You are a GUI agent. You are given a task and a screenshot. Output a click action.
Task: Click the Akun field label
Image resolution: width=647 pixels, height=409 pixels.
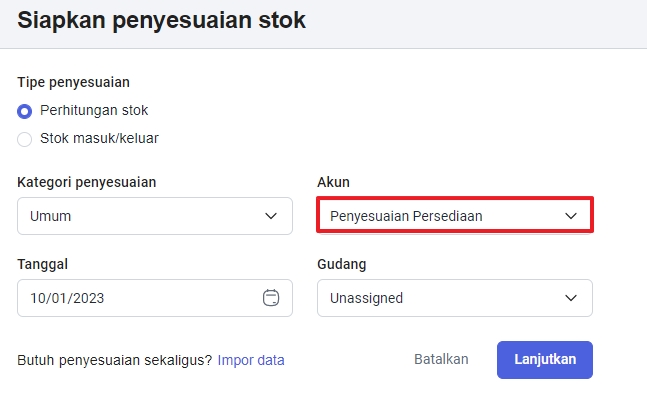coord(333,182)
